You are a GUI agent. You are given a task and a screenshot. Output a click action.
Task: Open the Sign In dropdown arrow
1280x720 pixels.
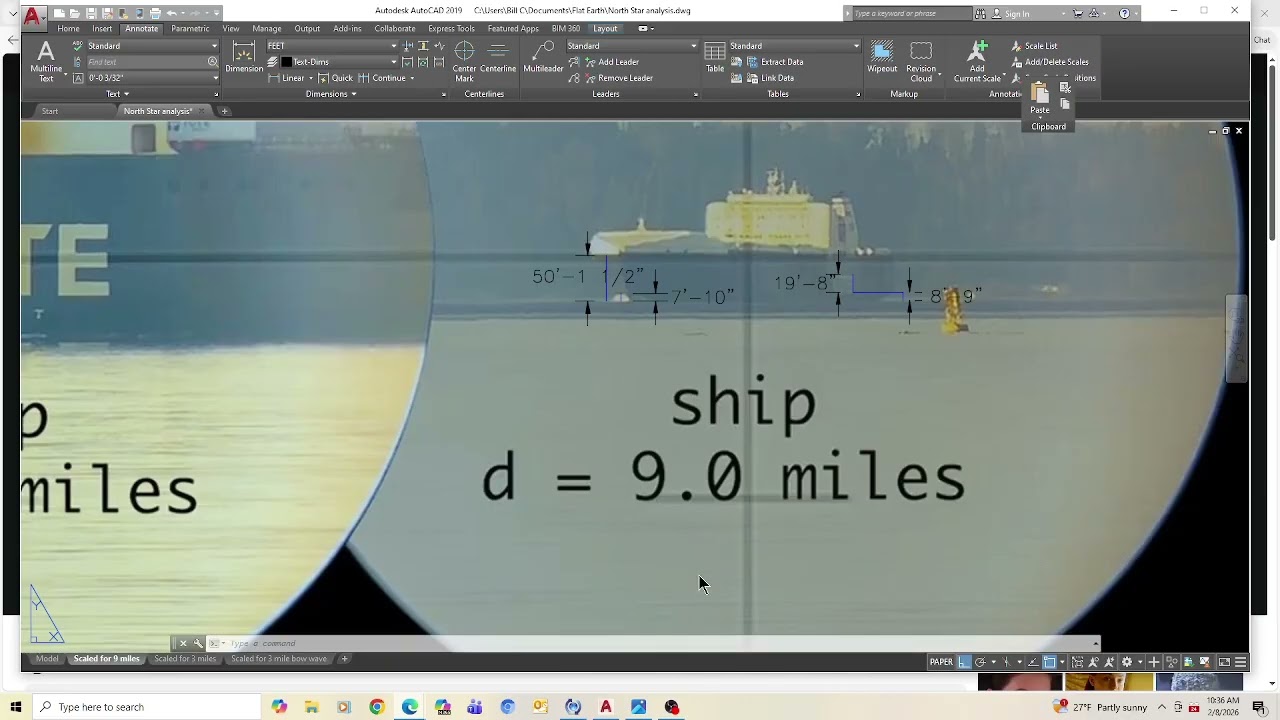pyautogui.click(x=1062, y=14)
